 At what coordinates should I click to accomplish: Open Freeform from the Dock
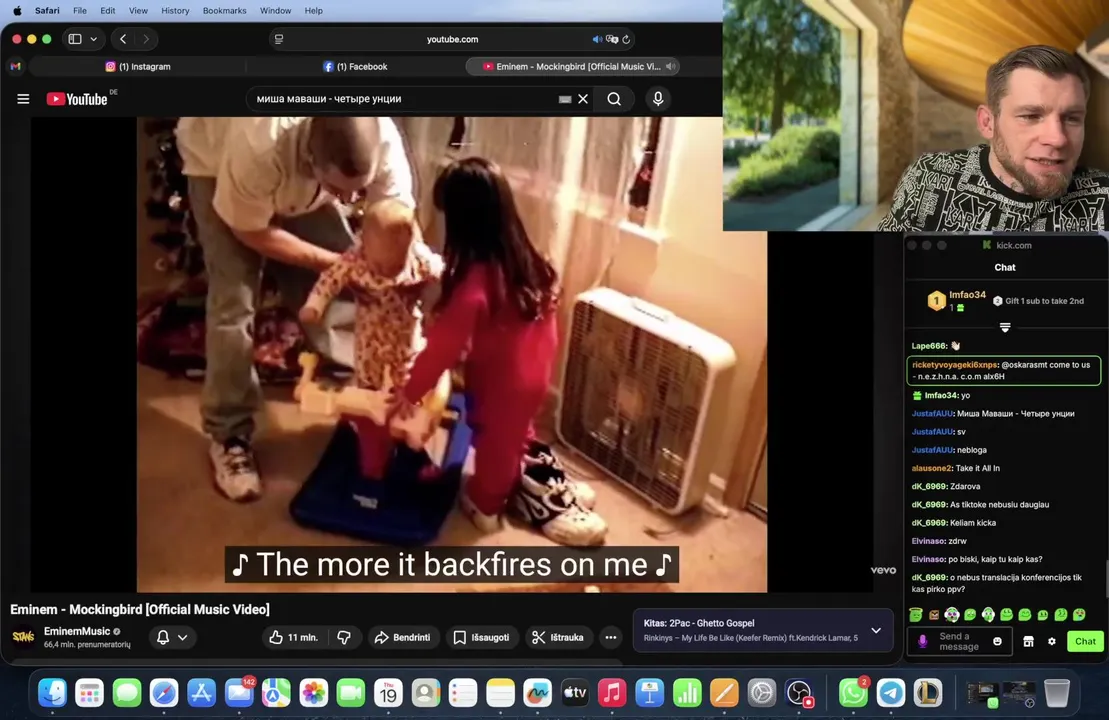538,693
